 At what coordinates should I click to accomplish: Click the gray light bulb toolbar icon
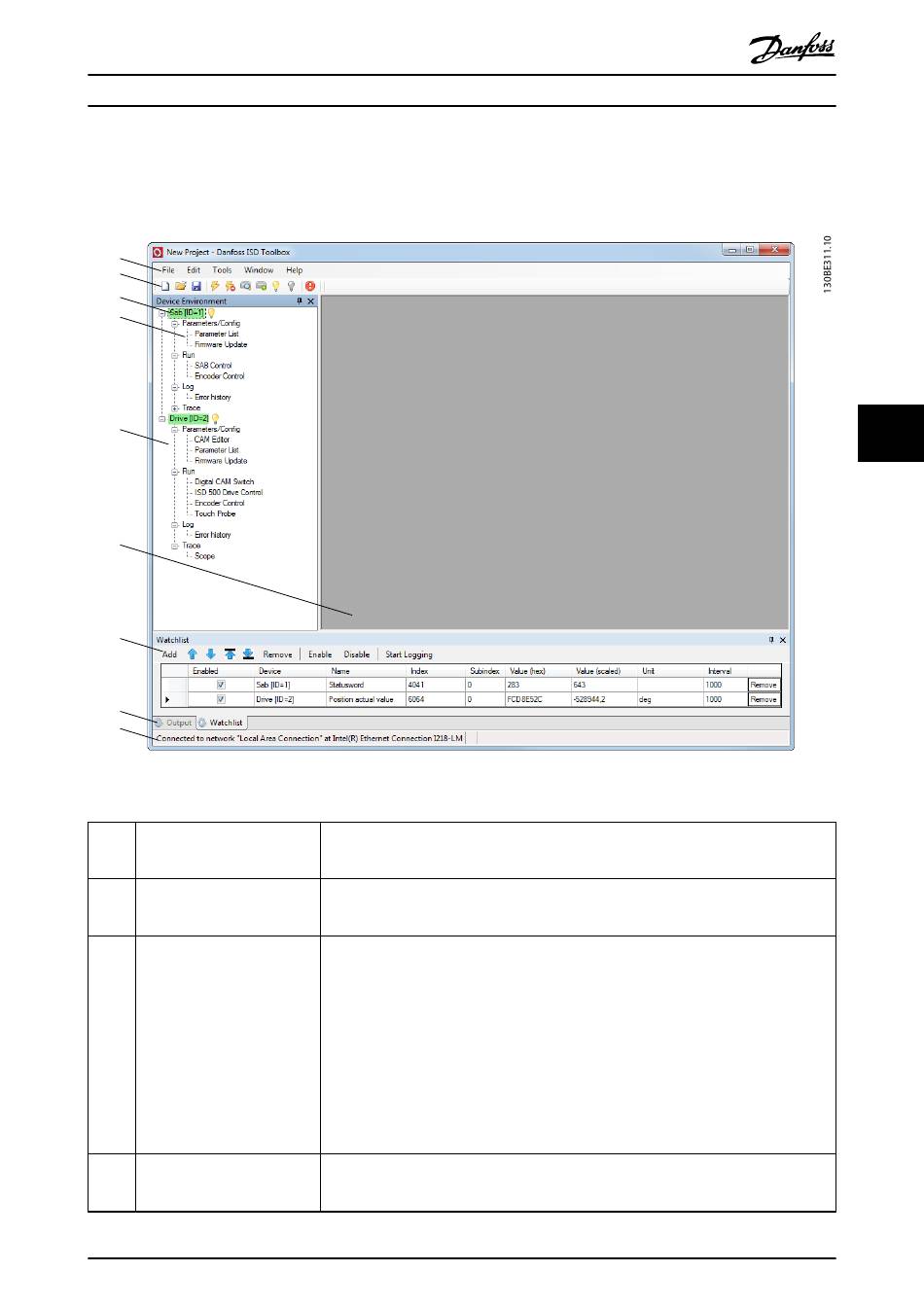291,286
